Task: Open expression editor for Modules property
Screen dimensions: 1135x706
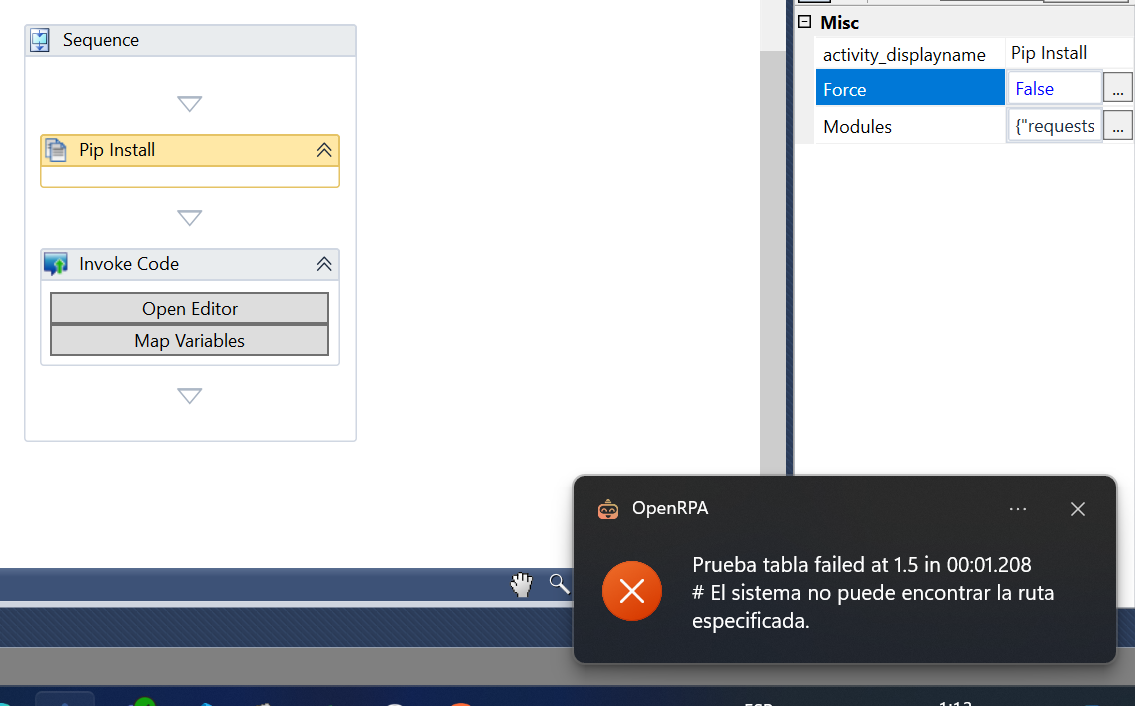Action: pyautogui.click(x=1117, y=126)
